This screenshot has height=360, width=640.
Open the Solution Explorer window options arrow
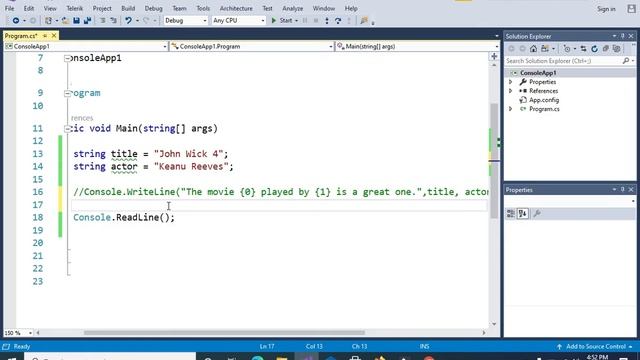[x=614, y=36]
